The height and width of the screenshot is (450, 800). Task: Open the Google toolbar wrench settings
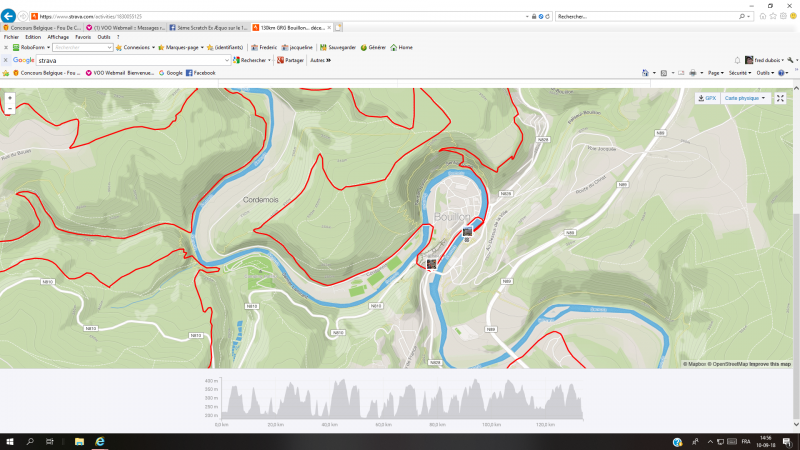tap(791, 60)
